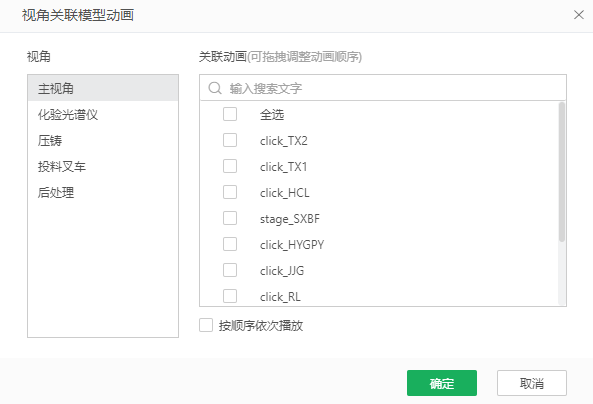Image resolution: width=593 pixels, height=404 pixels.
Task: Open the 后处理 view entry
Action: tap(103, 193)
